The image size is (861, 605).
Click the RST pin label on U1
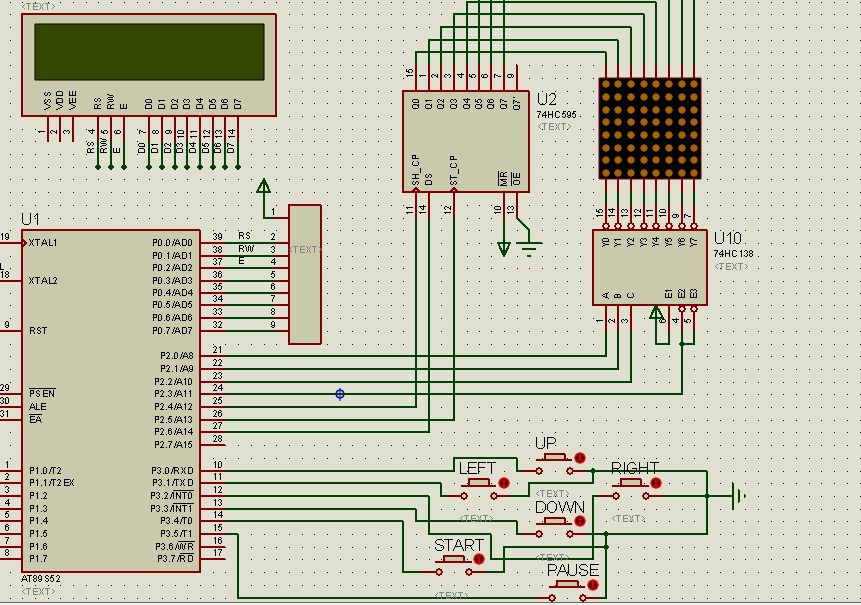tap(38, 330)
